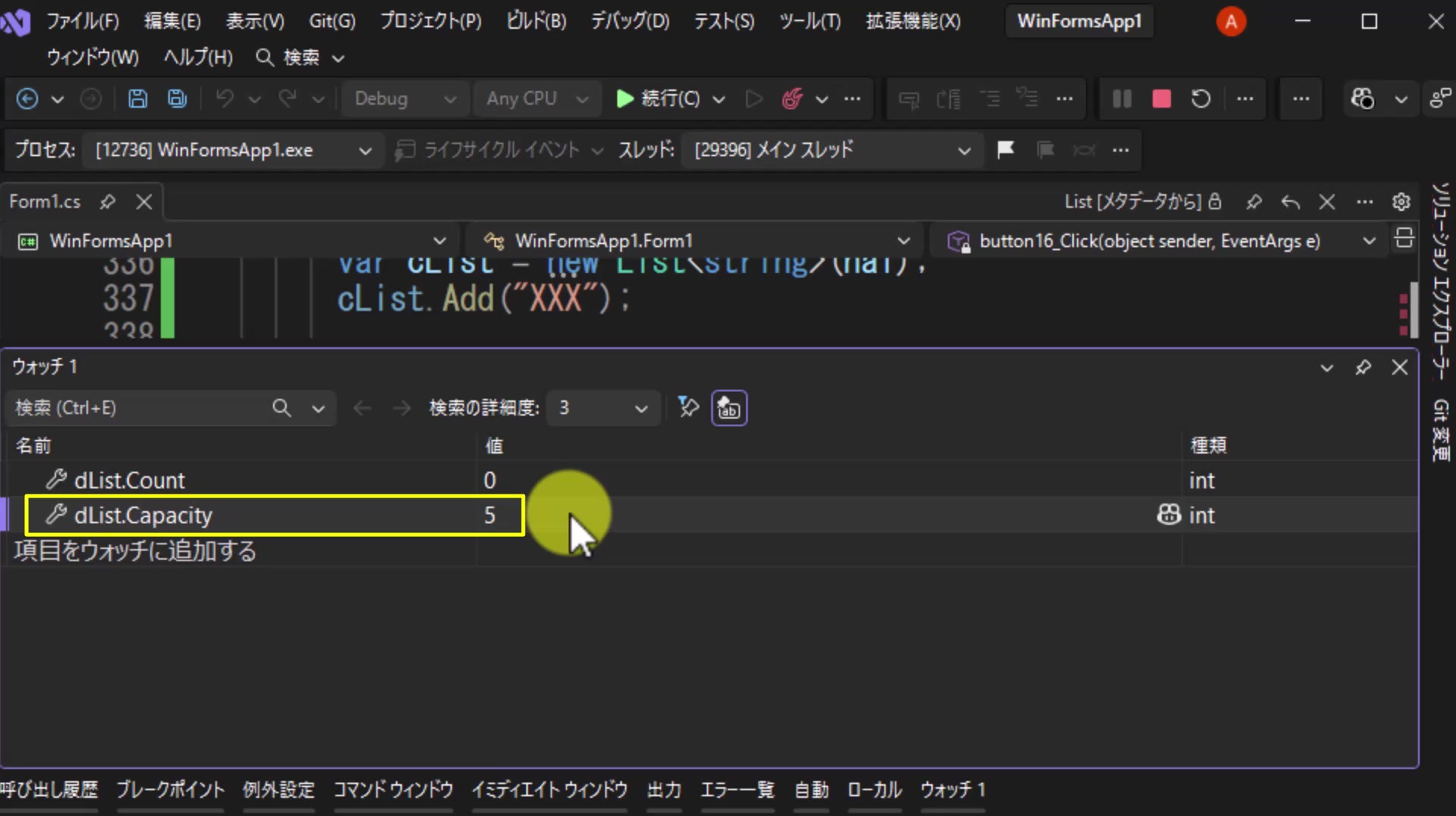Stop debugging with the red square icon

[1161, 99]
